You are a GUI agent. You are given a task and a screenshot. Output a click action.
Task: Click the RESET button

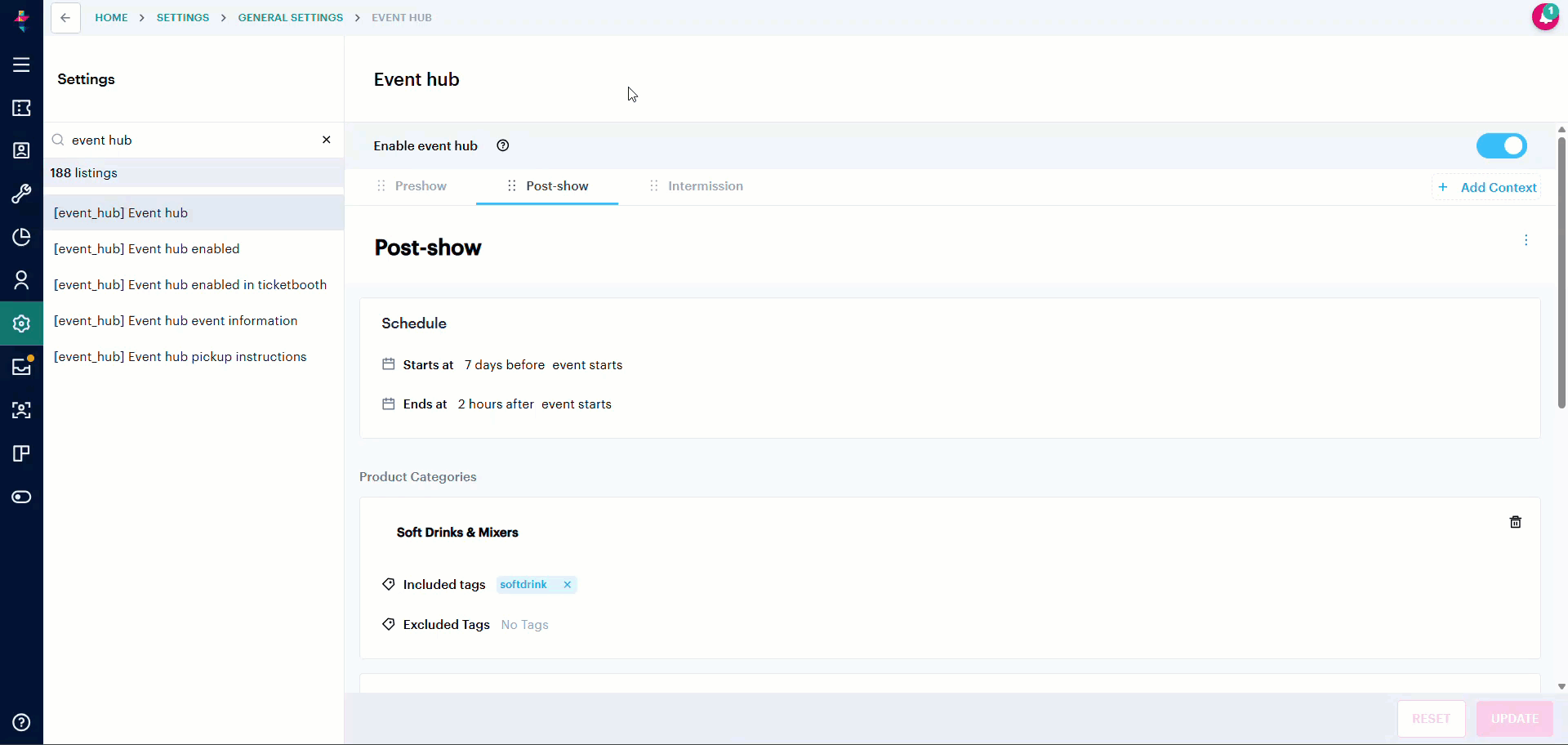[x=1431, y=719]
